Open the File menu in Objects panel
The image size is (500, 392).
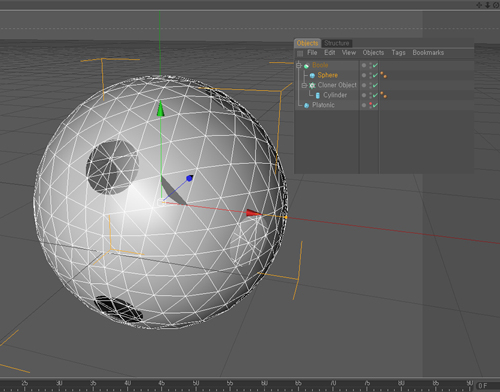[312, 53]
